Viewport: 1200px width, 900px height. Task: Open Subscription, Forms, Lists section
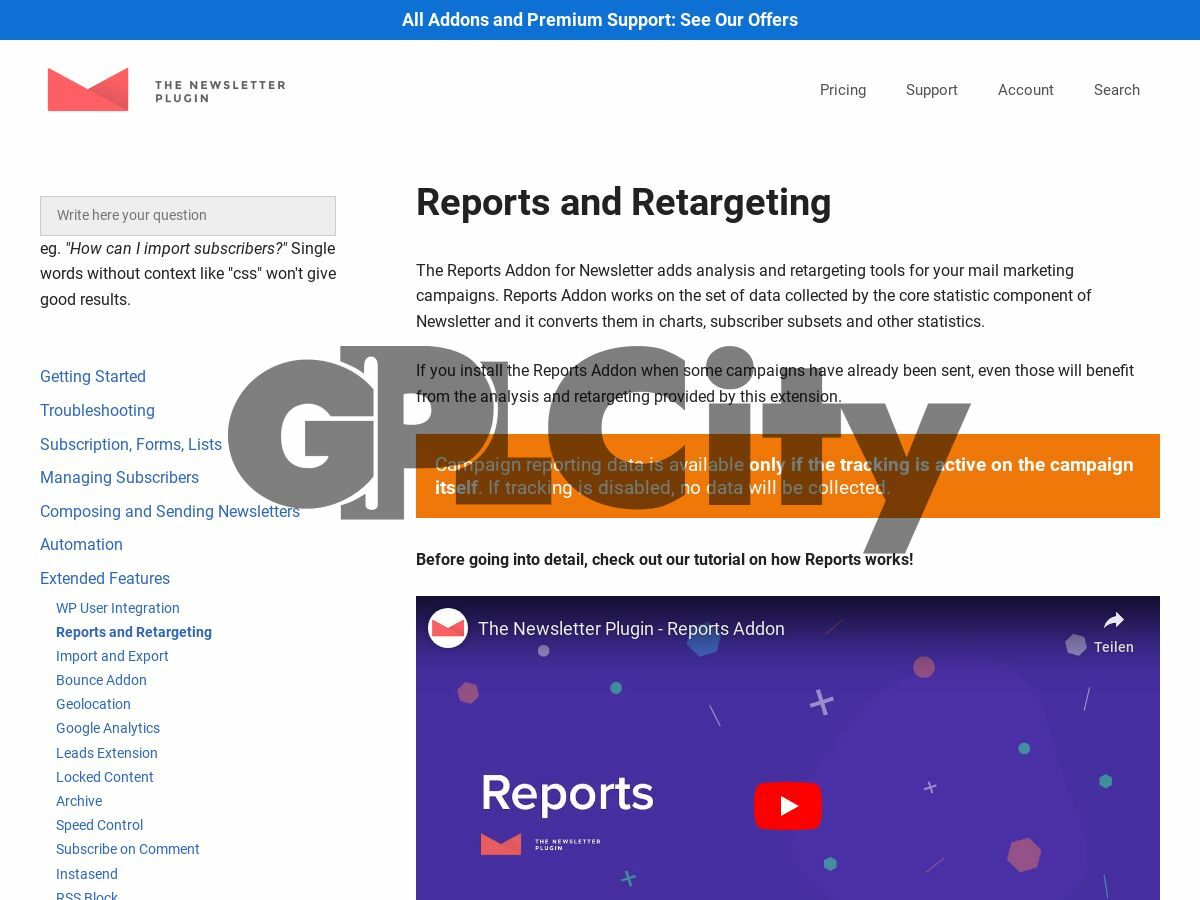click(131, 444)
